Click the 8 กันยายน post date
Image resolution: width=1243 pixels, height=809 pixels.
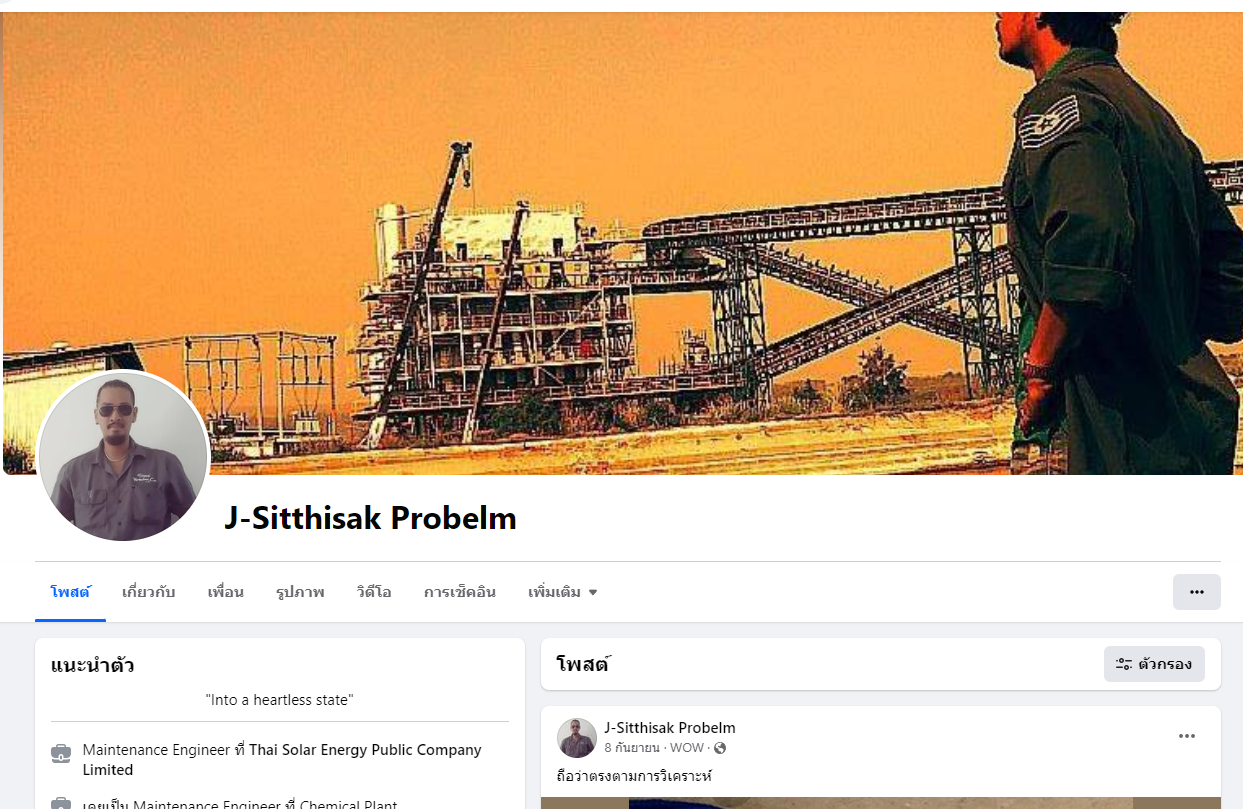[x=632, y=748]
